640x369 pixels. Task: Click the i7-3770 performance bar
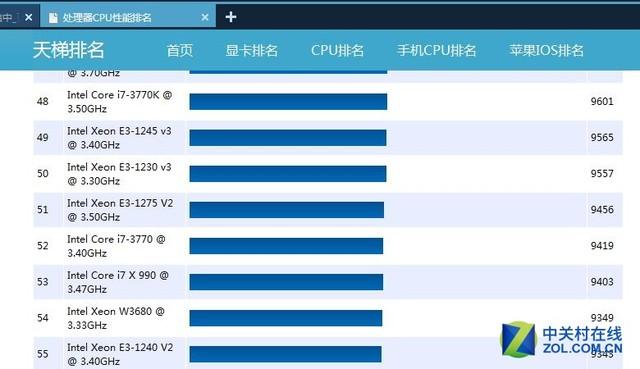click(x=286, y=246)
